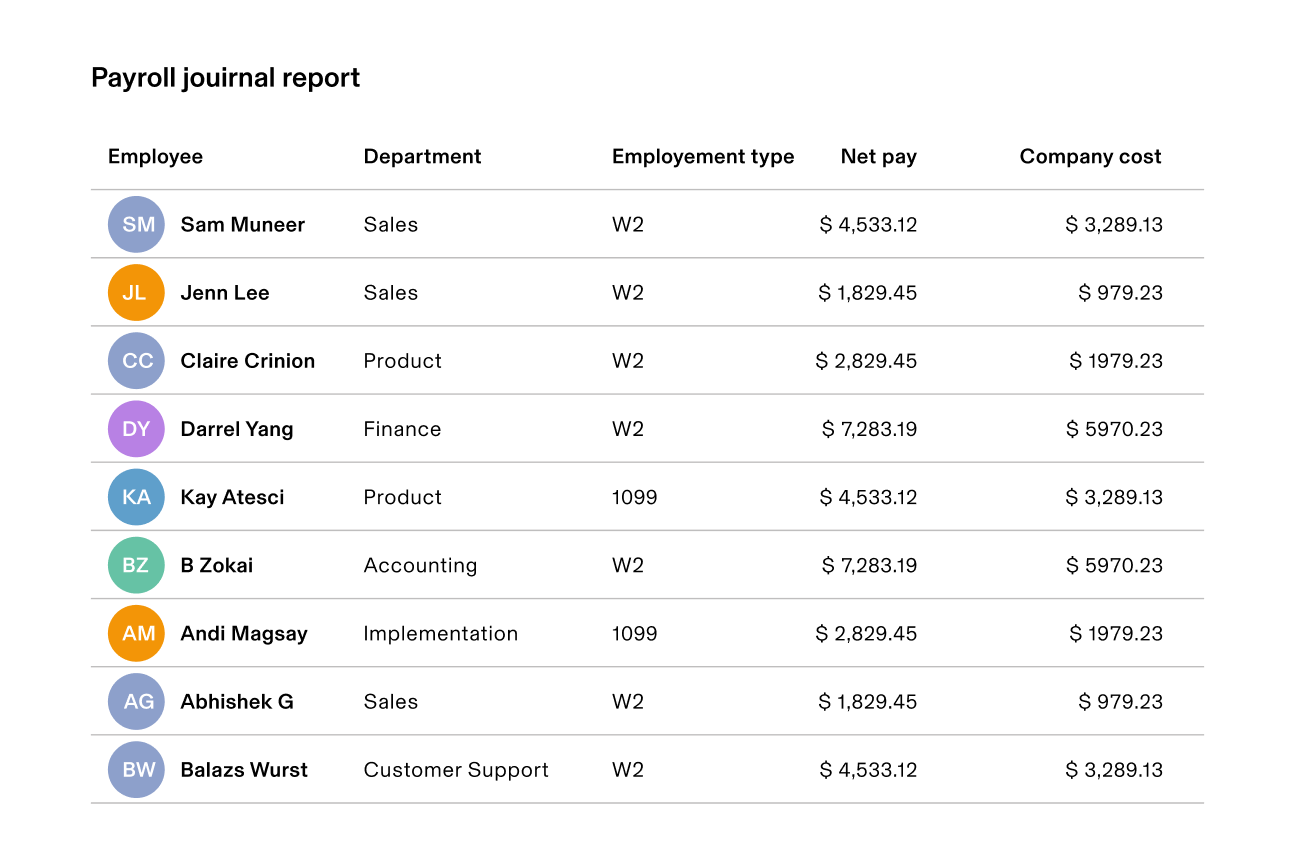Viewport: 1296px width, 864px height.
Task: Select Darrel Yang's W2 employment type
Action: point(628,429)
